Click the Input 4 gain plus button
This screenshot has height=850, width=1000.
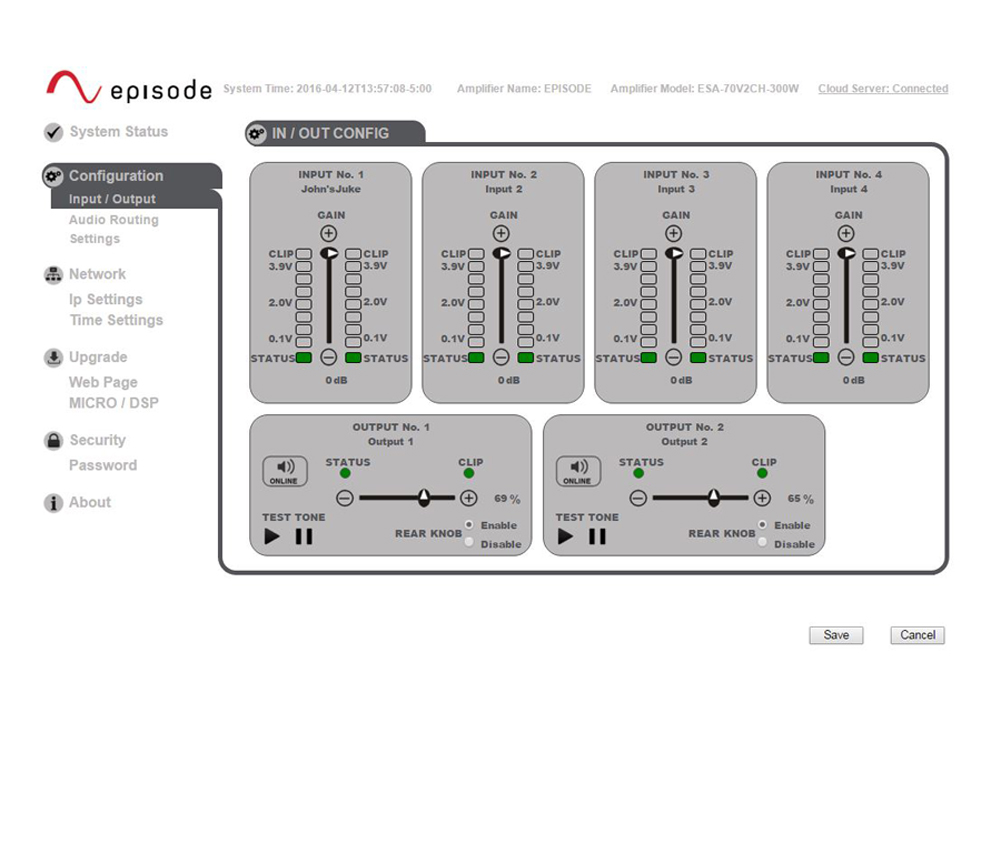pyautogui.click(x=846, y=233)
